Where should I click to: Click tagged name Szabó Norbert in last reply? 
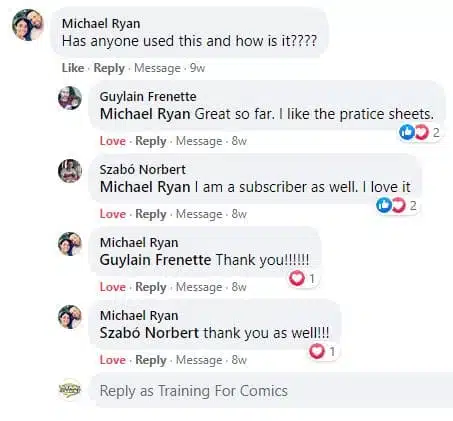tap(149, 333)
